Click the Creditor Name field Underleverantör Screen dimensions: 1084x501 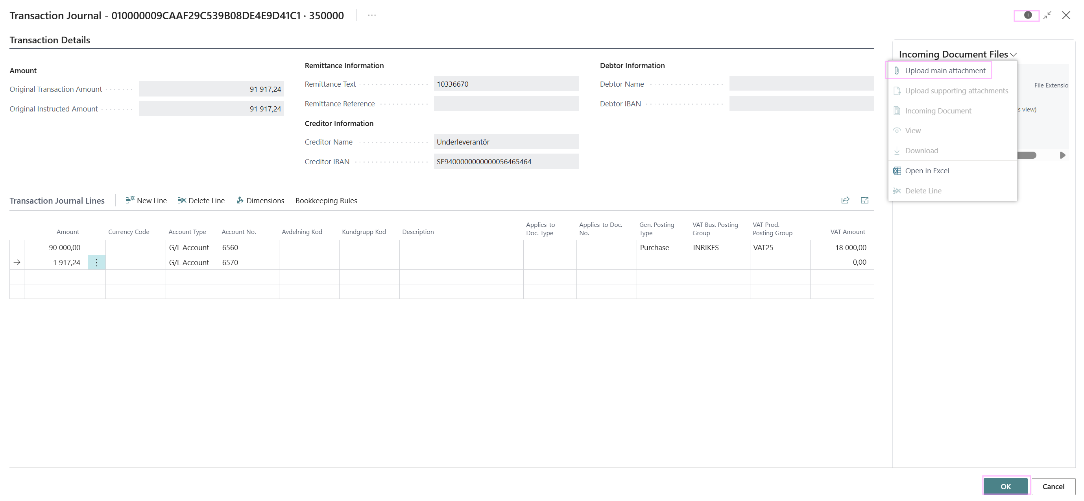click(506, 142)
